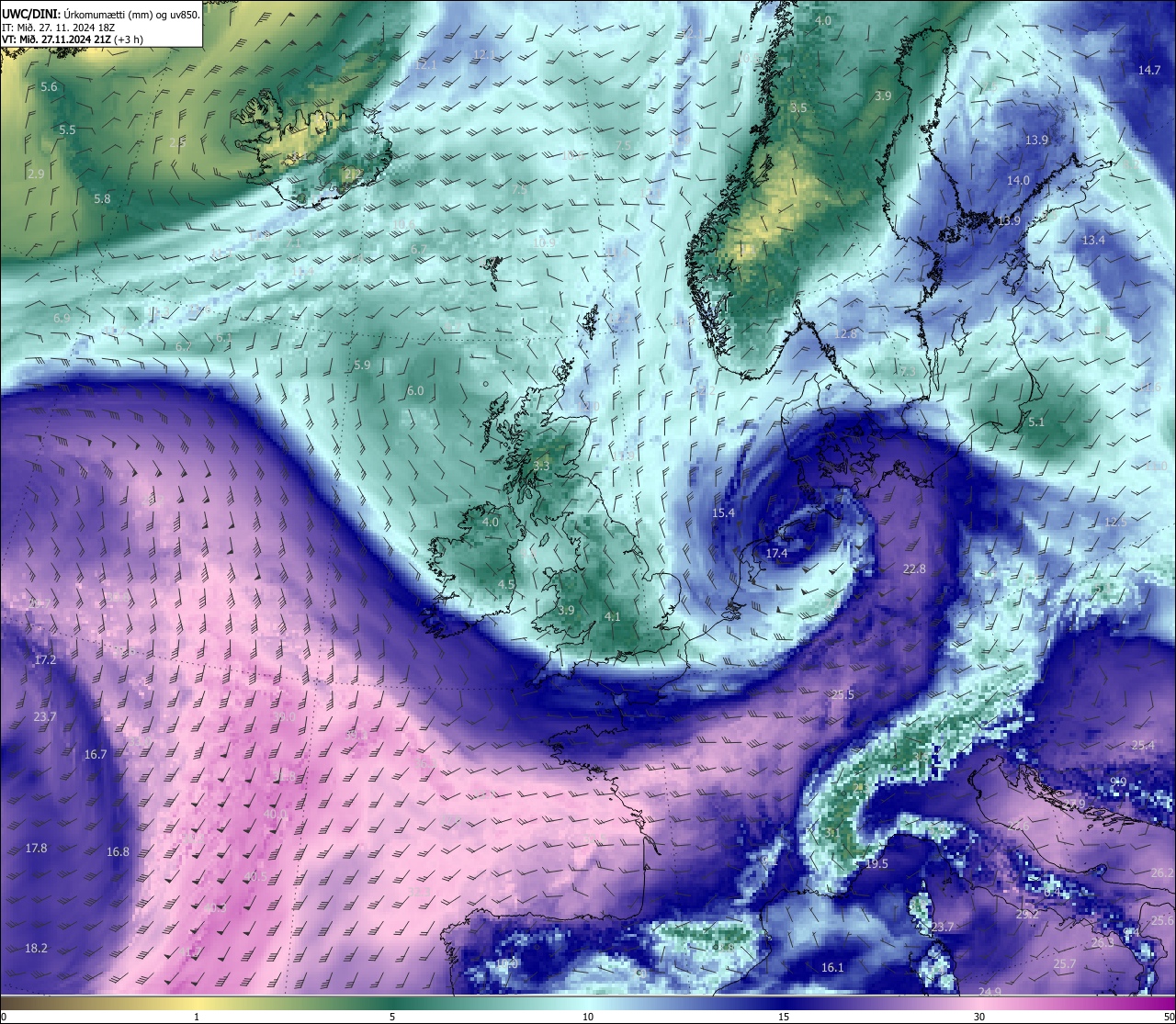This screenshot has width=1176, height=1024.
Task: Click the 0 tick on color scale
Action: click(x=3, y=1017)
